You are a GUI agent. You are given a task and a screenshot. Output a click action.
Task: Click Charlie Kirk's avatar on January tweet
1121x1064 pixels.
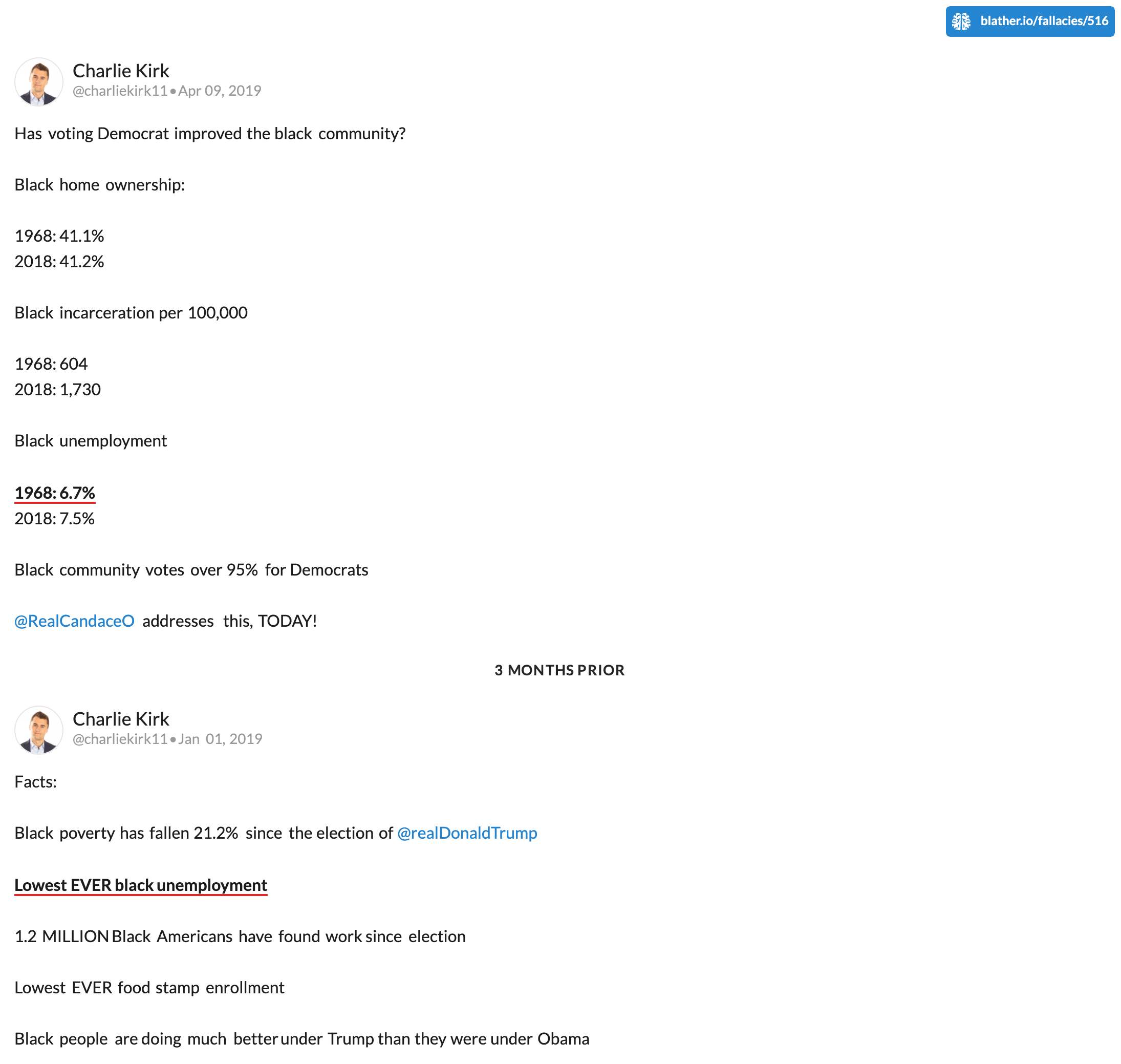[38, 730]
